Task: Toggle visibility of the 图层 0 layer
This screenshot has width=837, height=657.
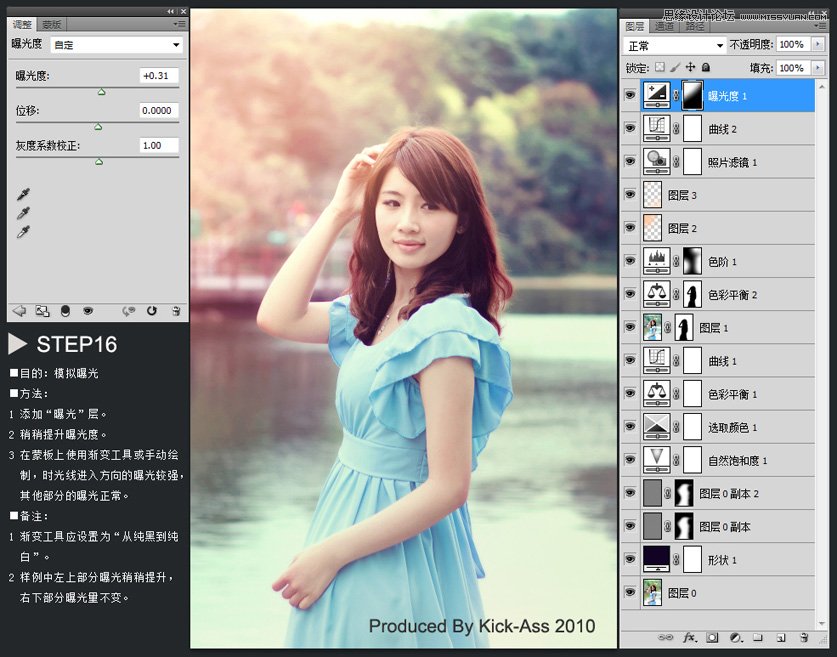Action: [631, 592]
